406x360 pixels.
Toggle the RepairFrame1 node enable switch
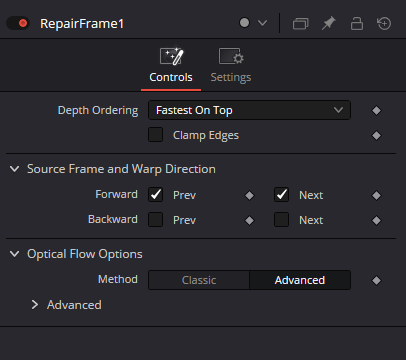pos(18,23)
